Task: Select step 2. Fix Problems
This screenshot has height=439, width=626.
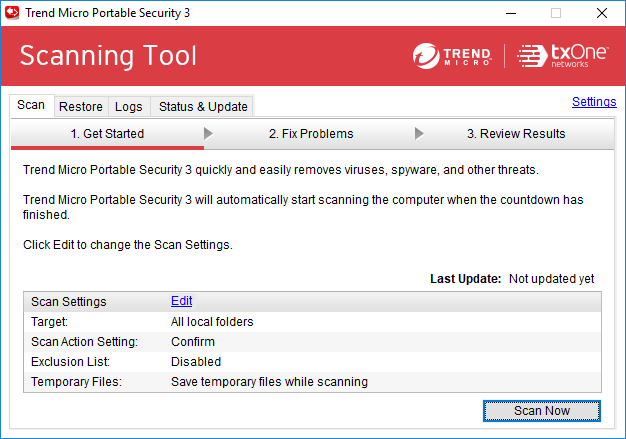Action: (311, 133)
